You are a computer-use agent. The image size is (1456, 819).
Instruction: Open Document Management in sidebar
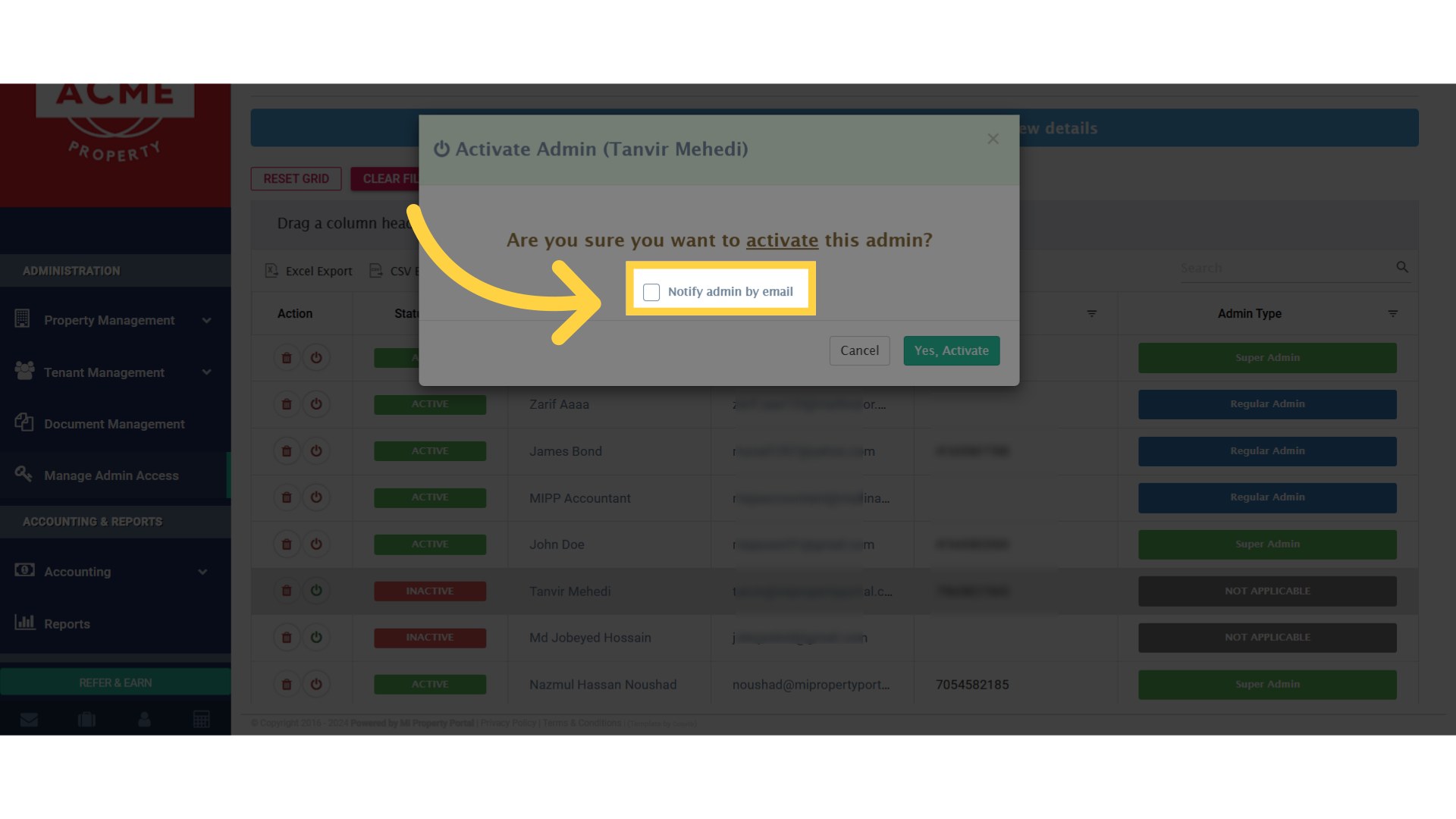(x=115, y=424)
